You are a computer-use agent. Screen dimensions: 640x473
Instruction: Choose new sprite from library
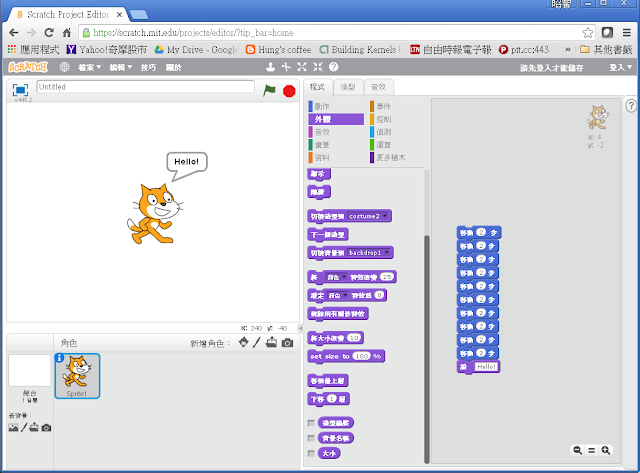(244, 342)
